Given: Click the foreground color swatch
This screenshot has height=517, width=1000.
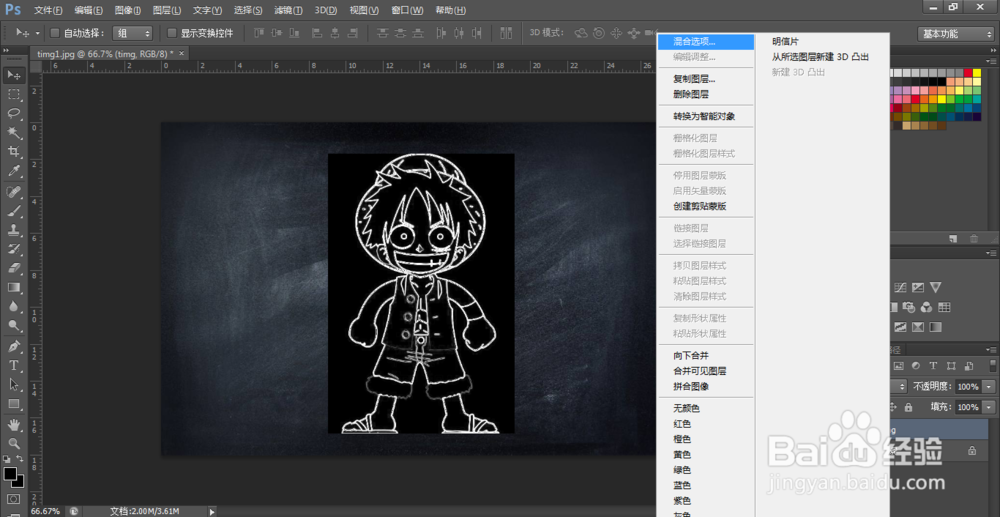Looking at the screenshot, I should (10, 474).
